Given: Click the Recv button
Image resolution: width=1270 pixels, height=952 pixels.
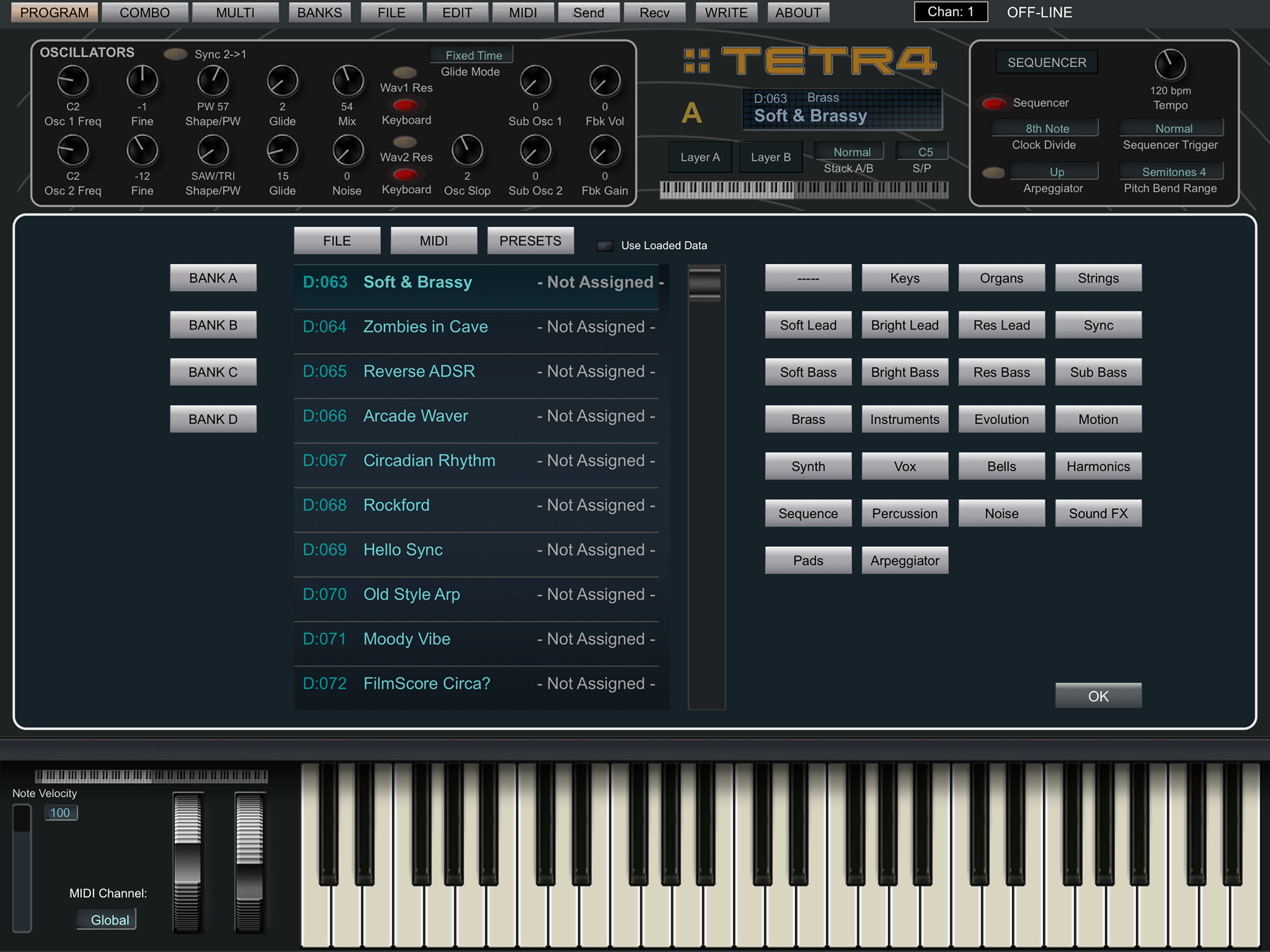Looking at the screenshot, I should pos(655,13).
